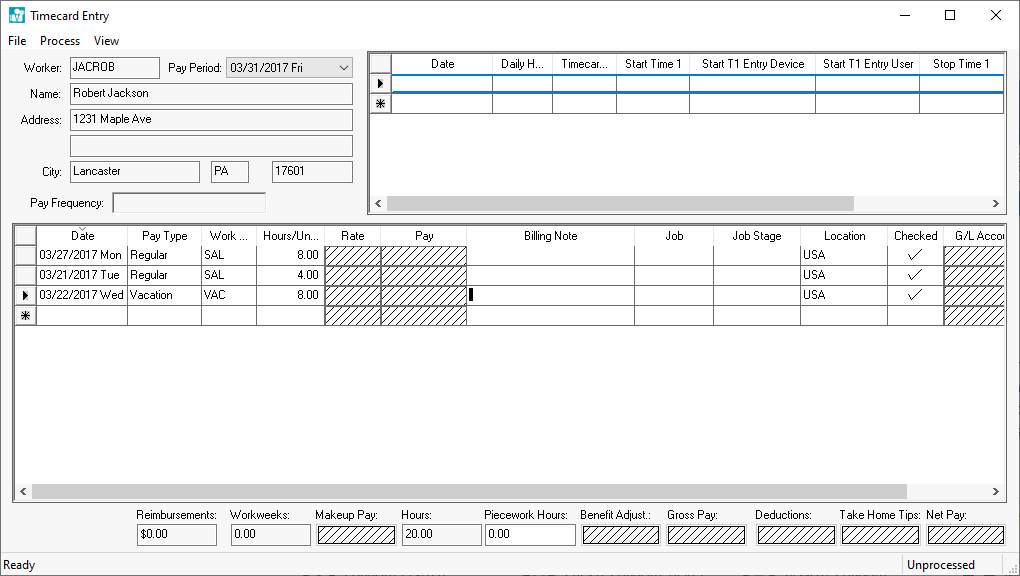Click the Location column header
Viewport: 1020px width, 576px height.
coord(844,236)
